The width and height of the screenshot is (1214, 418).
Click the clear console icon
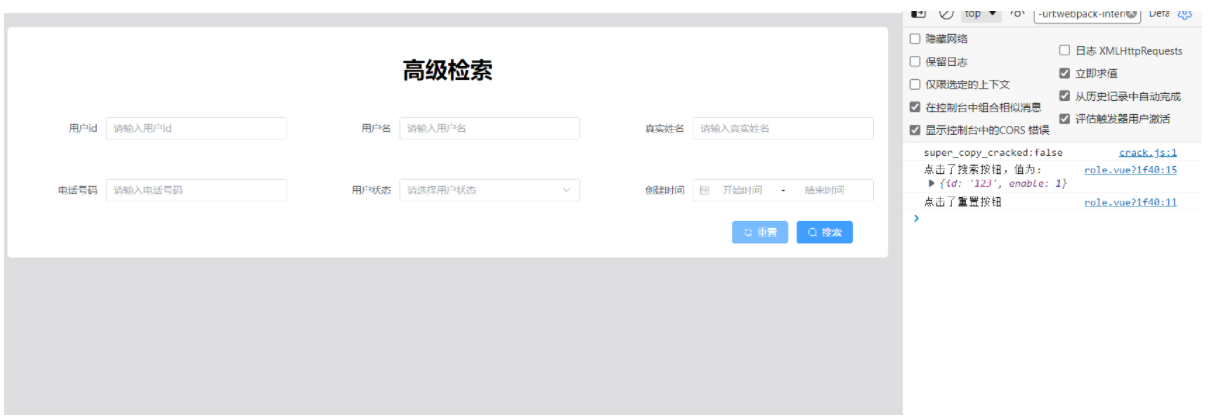(946, 13)
